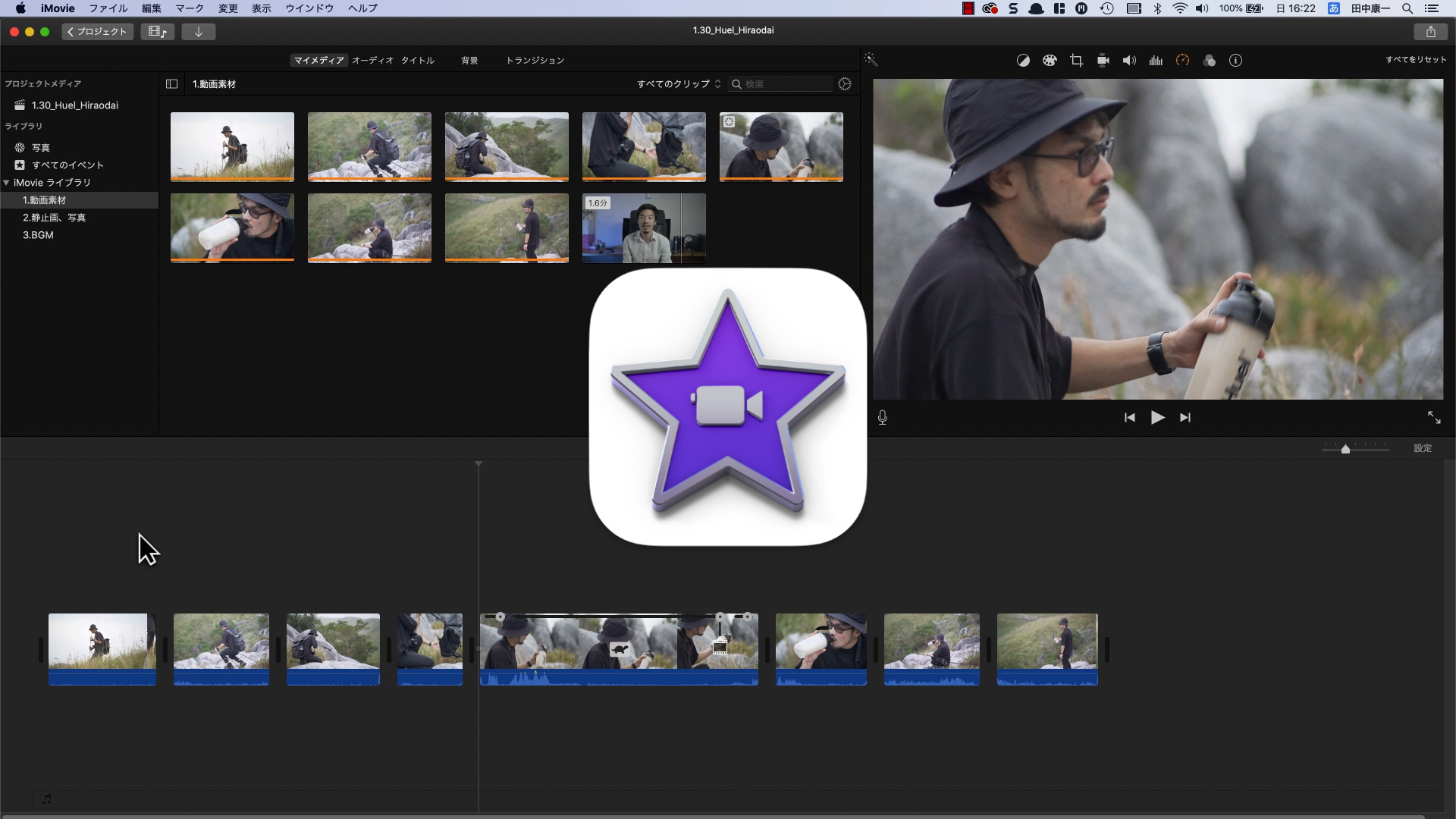Click the share export button
This screenshot has height=819, width=1456.
coord(1430,31)
